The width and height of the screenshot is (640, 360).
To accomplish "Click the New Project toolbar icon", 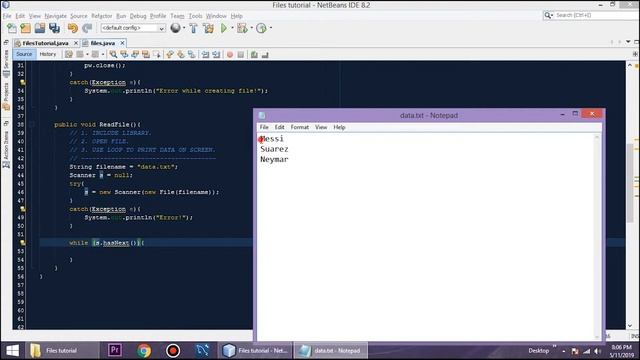I will click(x=26, y=28).
